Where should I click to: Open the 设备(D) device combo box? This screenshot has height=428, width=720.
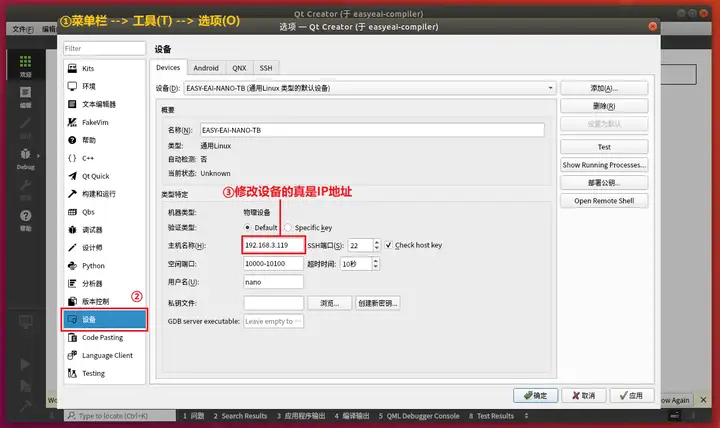pyautogui.click(x=370, y=88)
